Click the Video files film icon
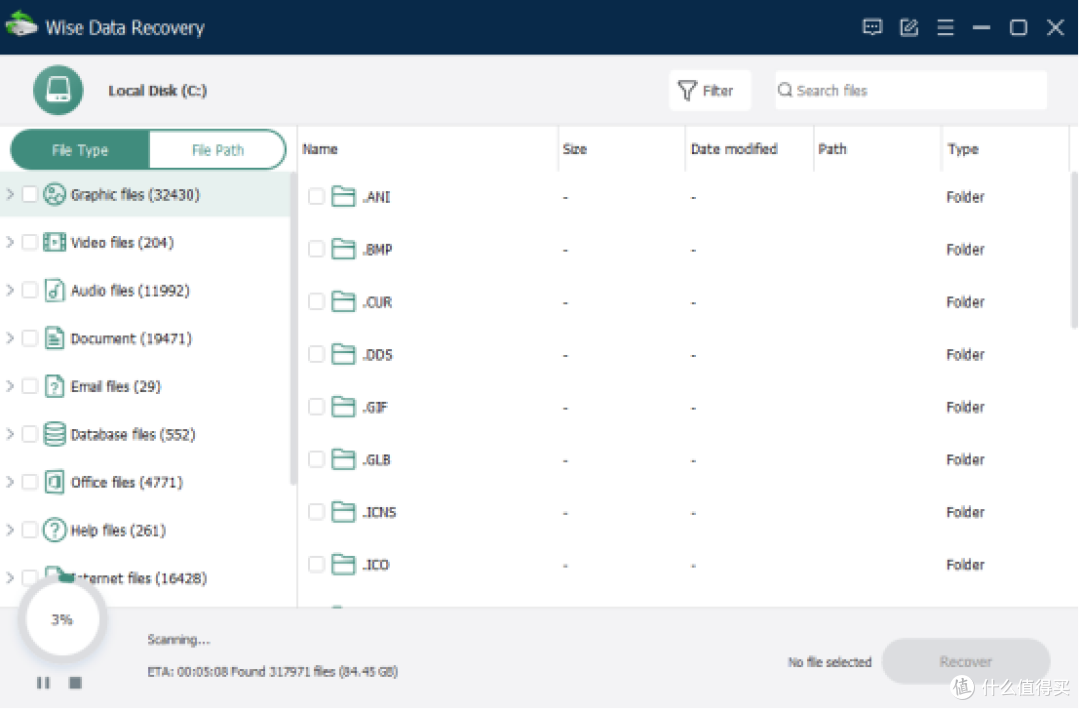This screenshot has height=710, width=1080. [54, 242]
